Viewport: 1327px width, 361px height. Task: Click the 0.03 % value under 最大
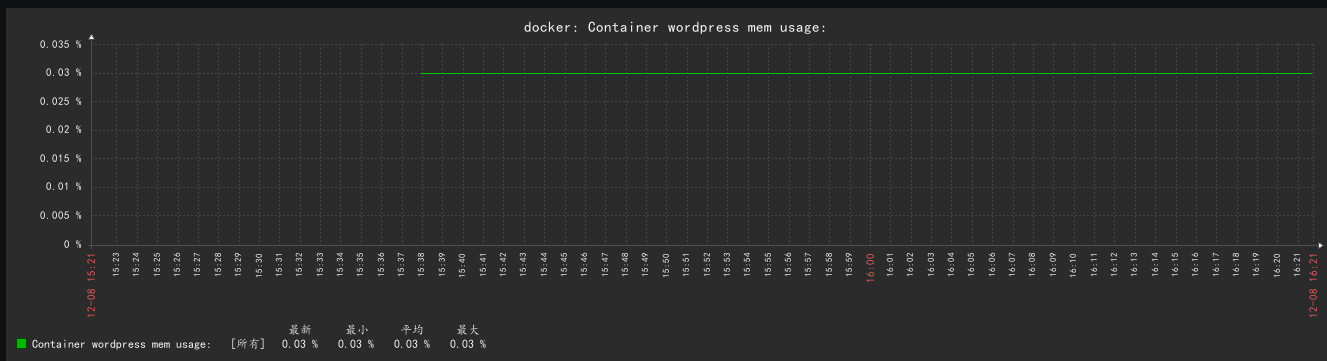[468, 344]
